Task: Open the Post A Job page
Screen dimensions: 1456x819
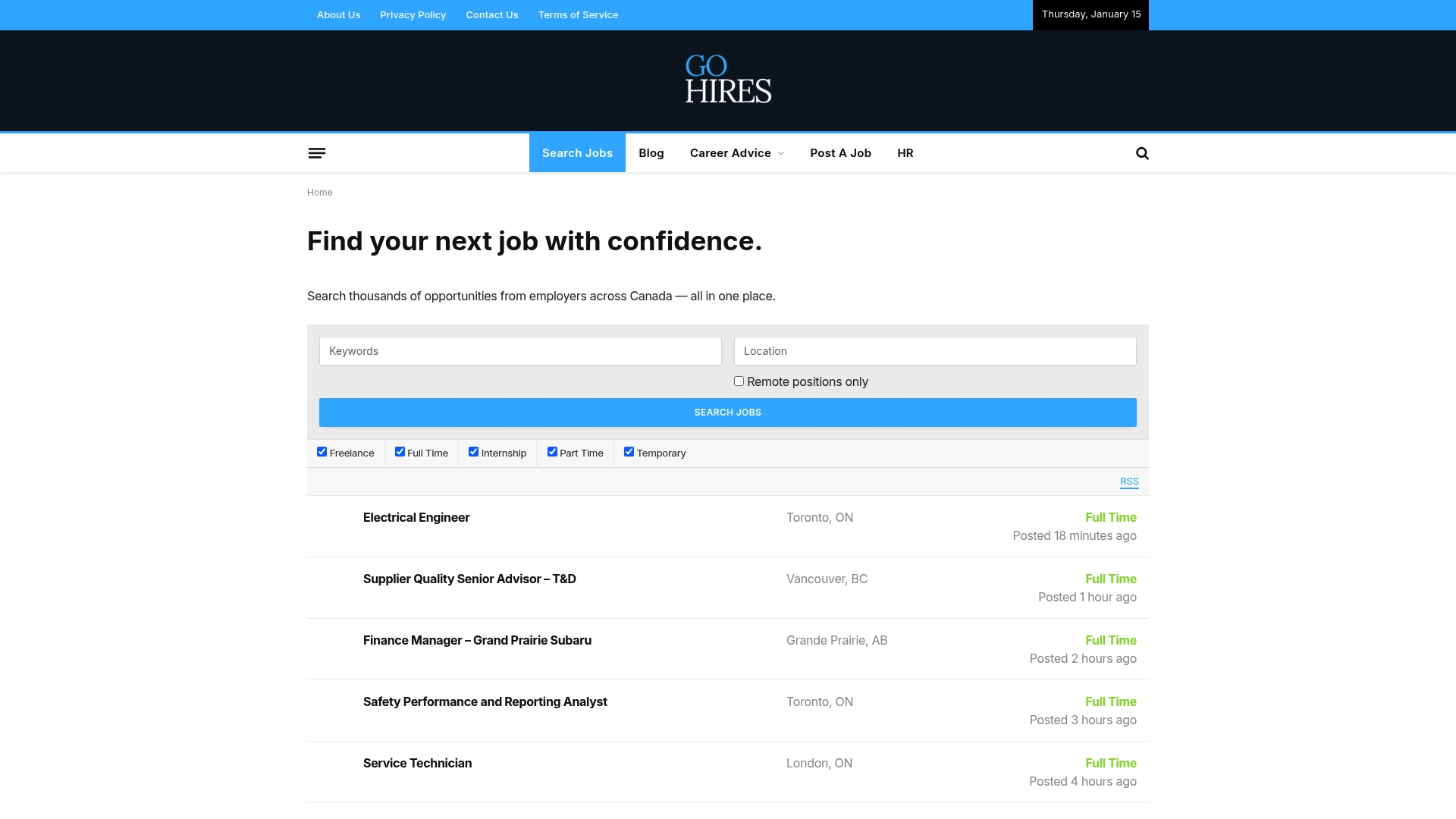Action: coord(840,152)
